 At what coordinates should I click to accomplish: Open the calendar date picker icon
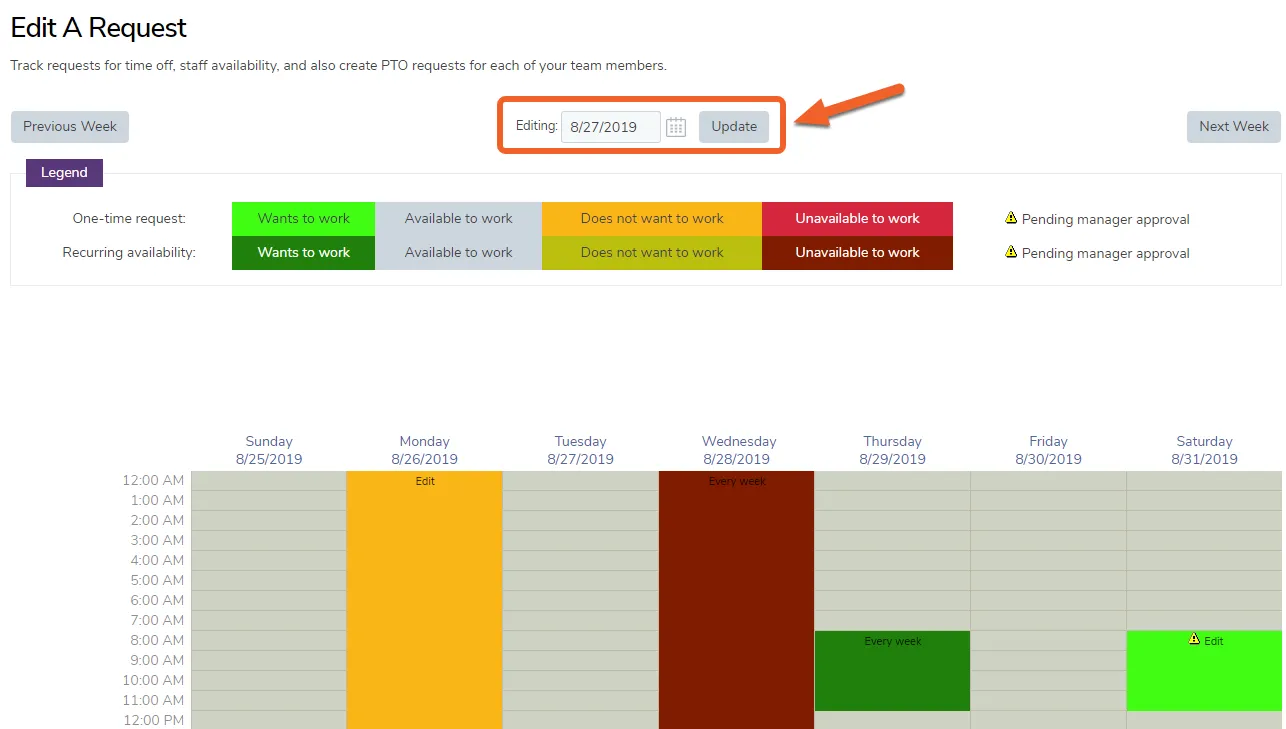[x=676, y=127]
